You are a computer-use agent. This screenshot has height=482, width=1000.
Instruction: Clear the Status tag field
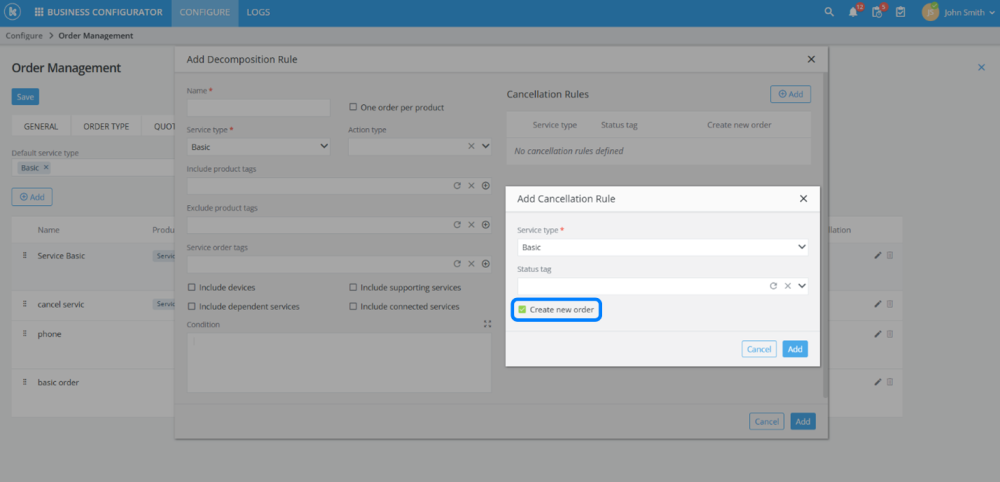tap(787, 286)
